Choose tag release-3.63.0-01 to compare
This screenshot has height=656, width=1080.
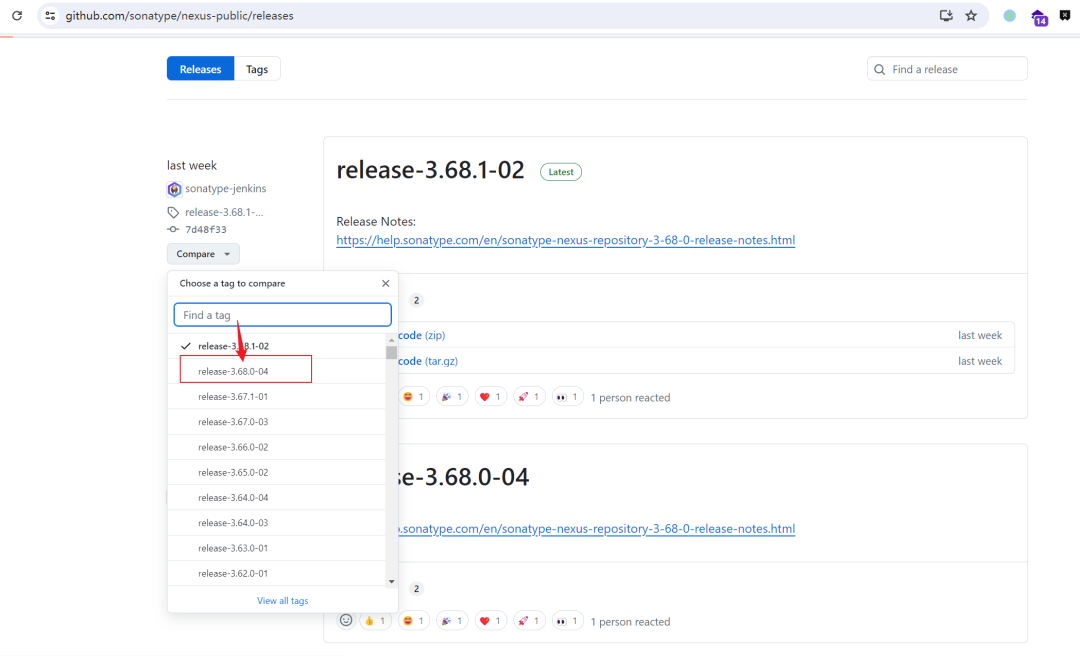coord(276,549)
